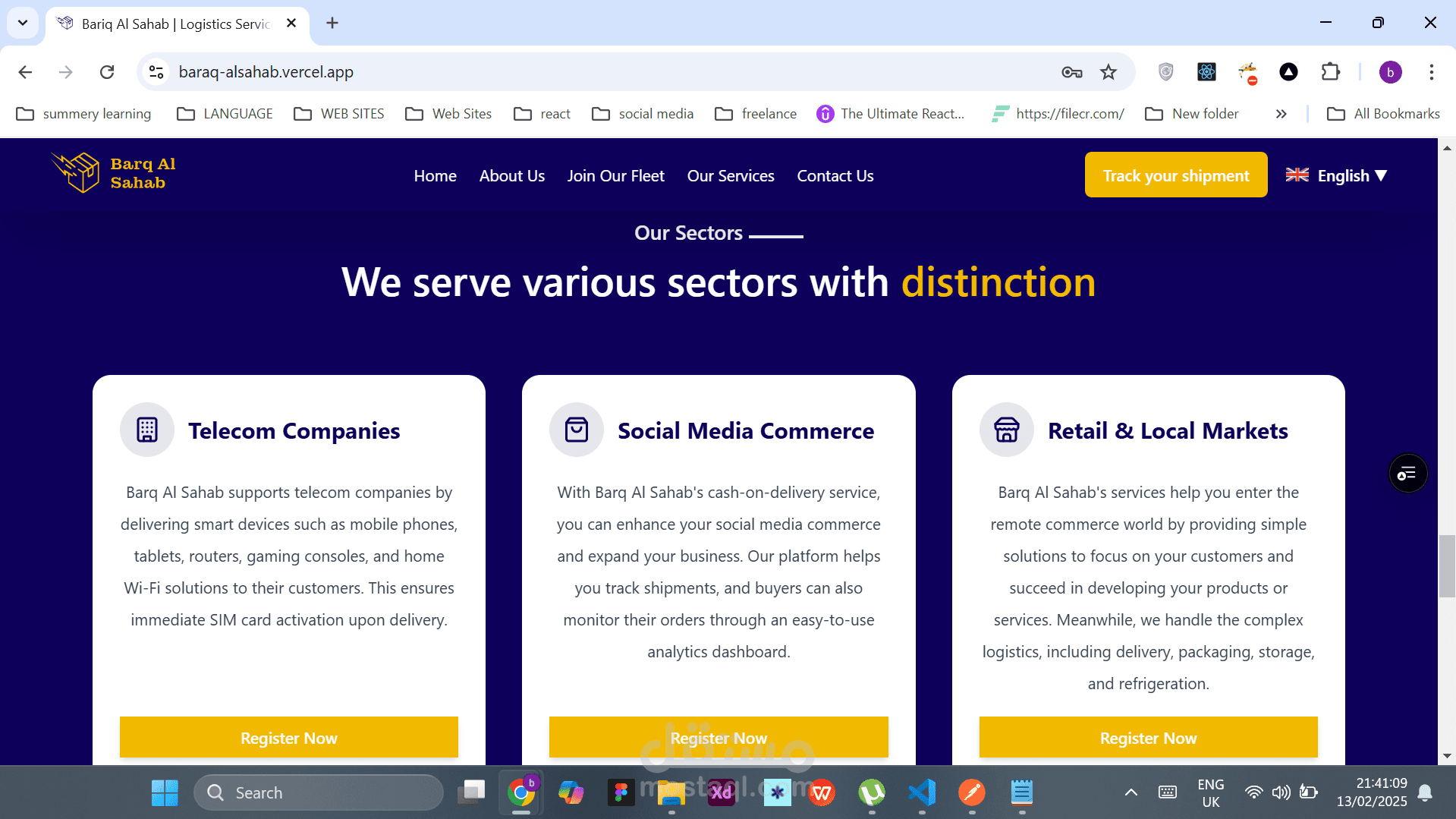The image size is (1456, 819).
Task: Select the Bariq Al Sahab browser tab
Action: (176, 24)
